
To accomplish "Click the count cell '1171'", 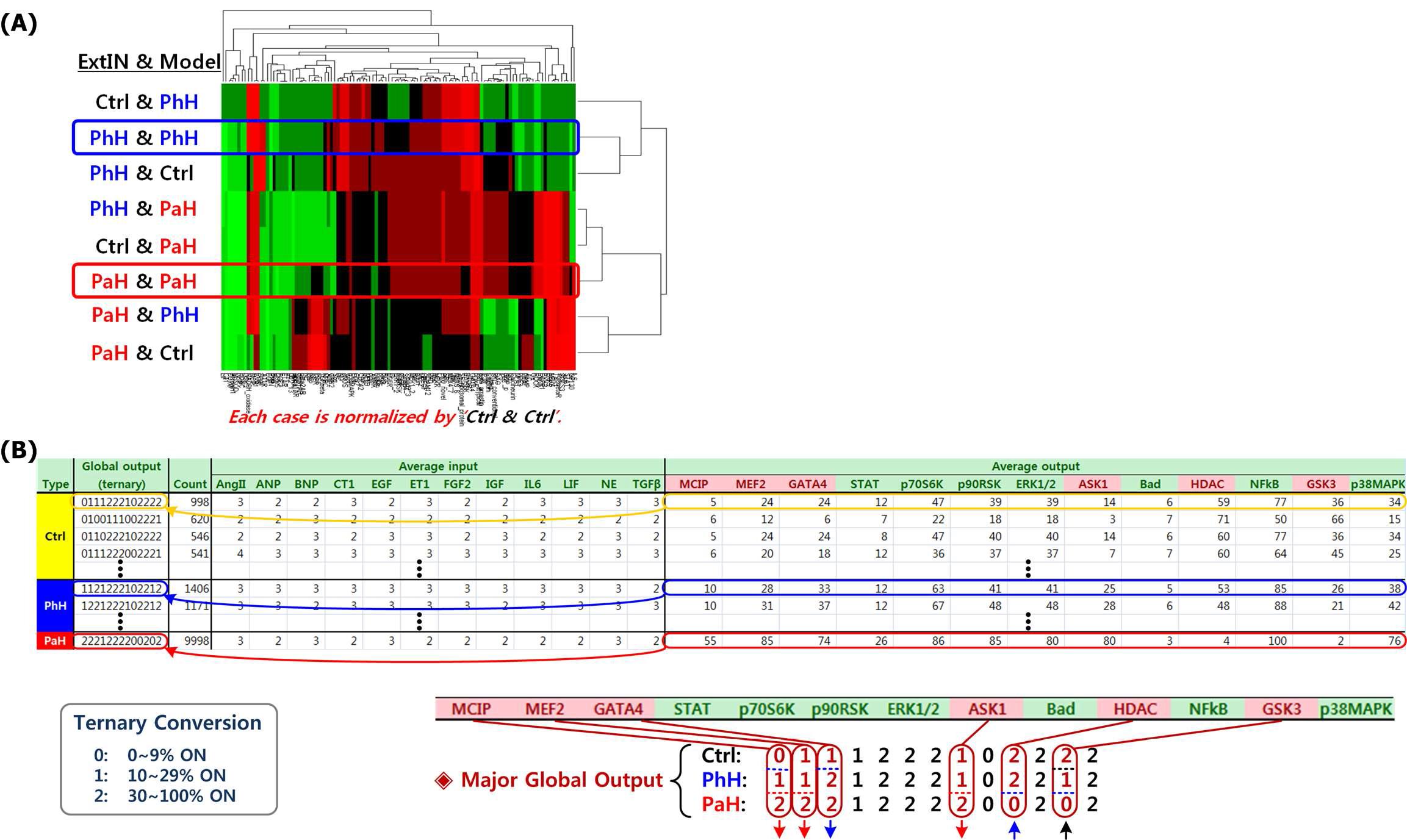I will tap(196, 606).
